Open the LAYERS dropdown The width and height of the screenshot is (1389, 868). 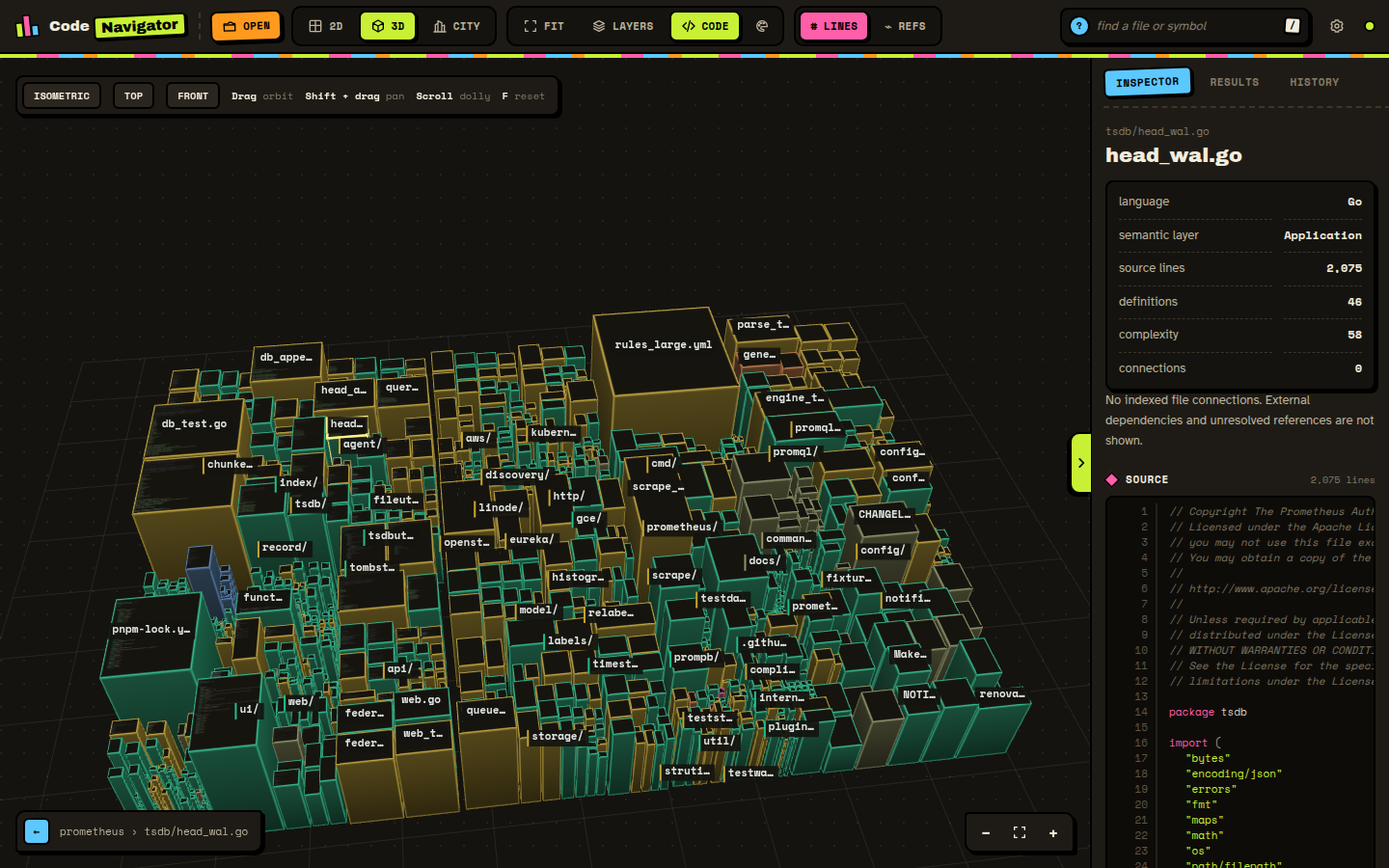click(x=623, y=26)
